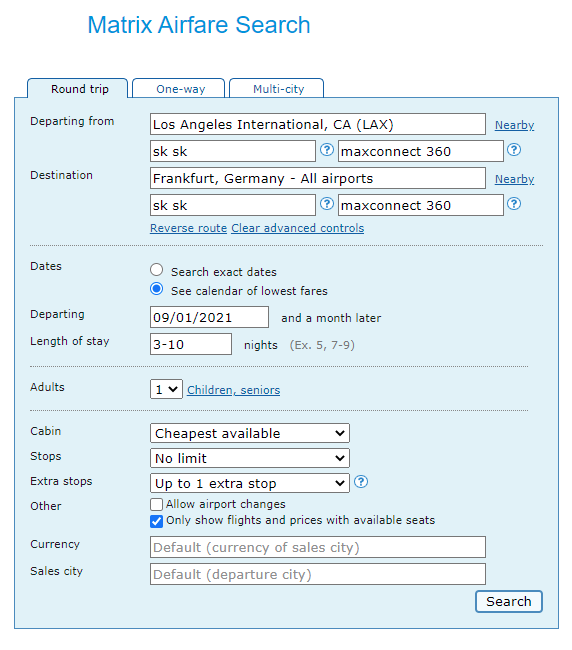Select See calendar of lowest fares option
Viewport: 572px width, 650px height.
(156, 289)
